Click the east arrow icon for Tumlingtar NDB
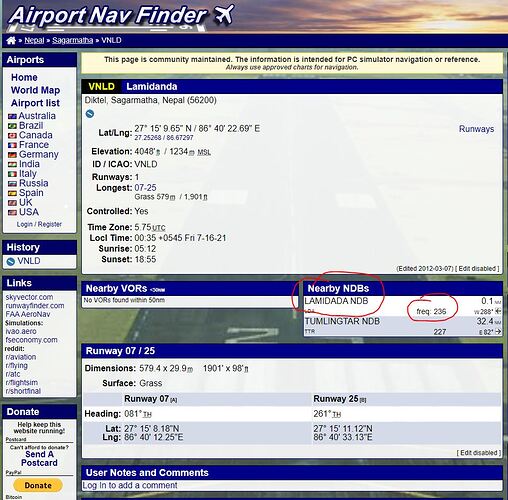The image size is (508, 500). point(498,332)
